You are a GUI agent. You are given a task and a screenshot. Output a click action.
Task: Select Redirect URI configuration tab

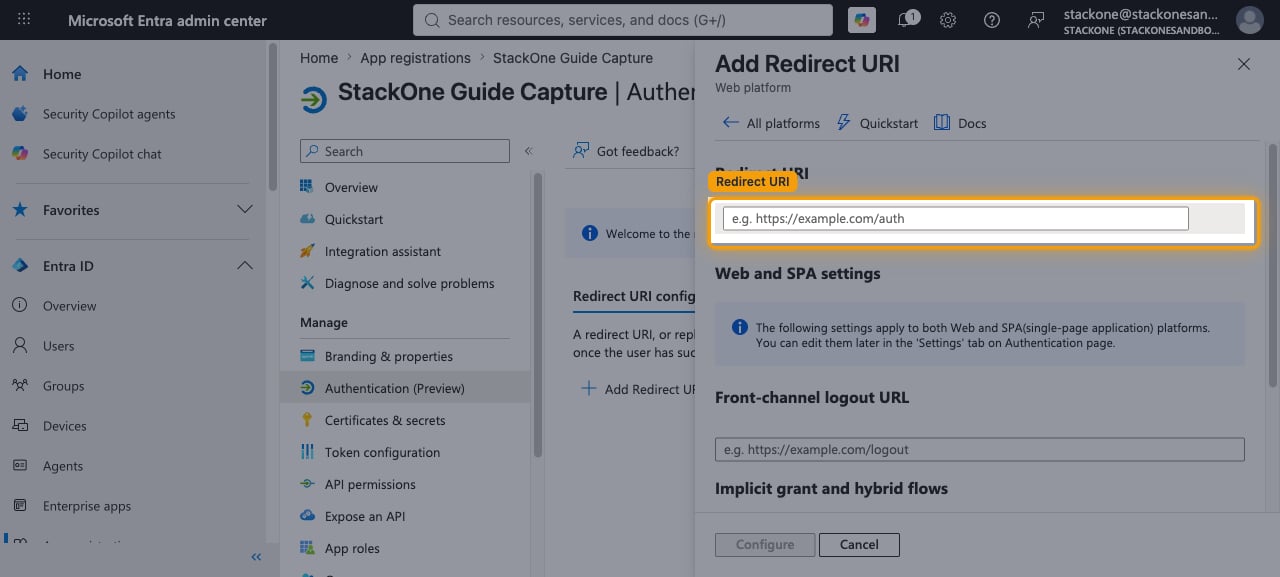pyautogui.click(x=634, y=297)
